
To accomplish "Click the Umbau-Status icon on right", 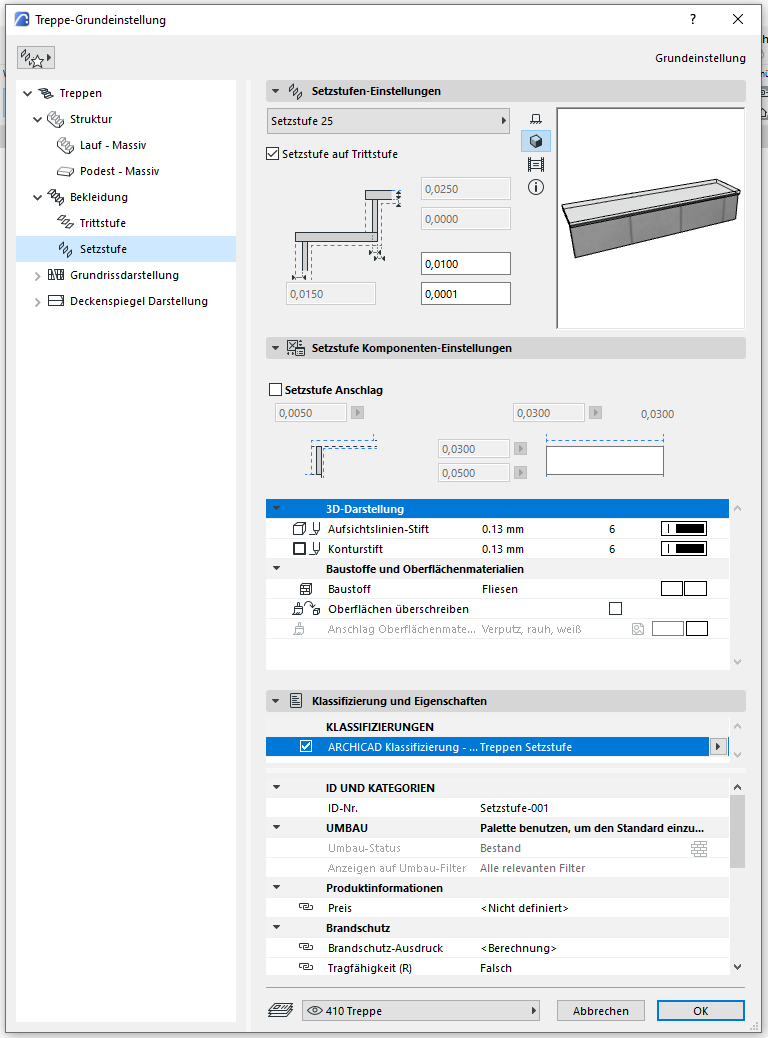I will [698, 848].
